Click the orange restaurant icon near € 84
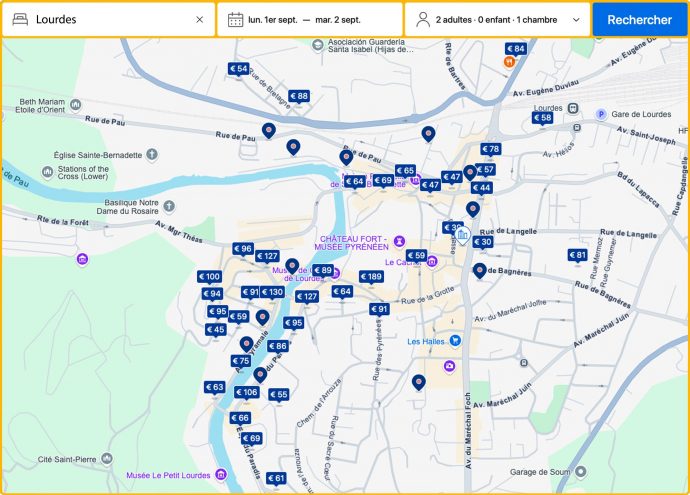The width and height of the screenshot is (690, 495). tap(509, 62)
